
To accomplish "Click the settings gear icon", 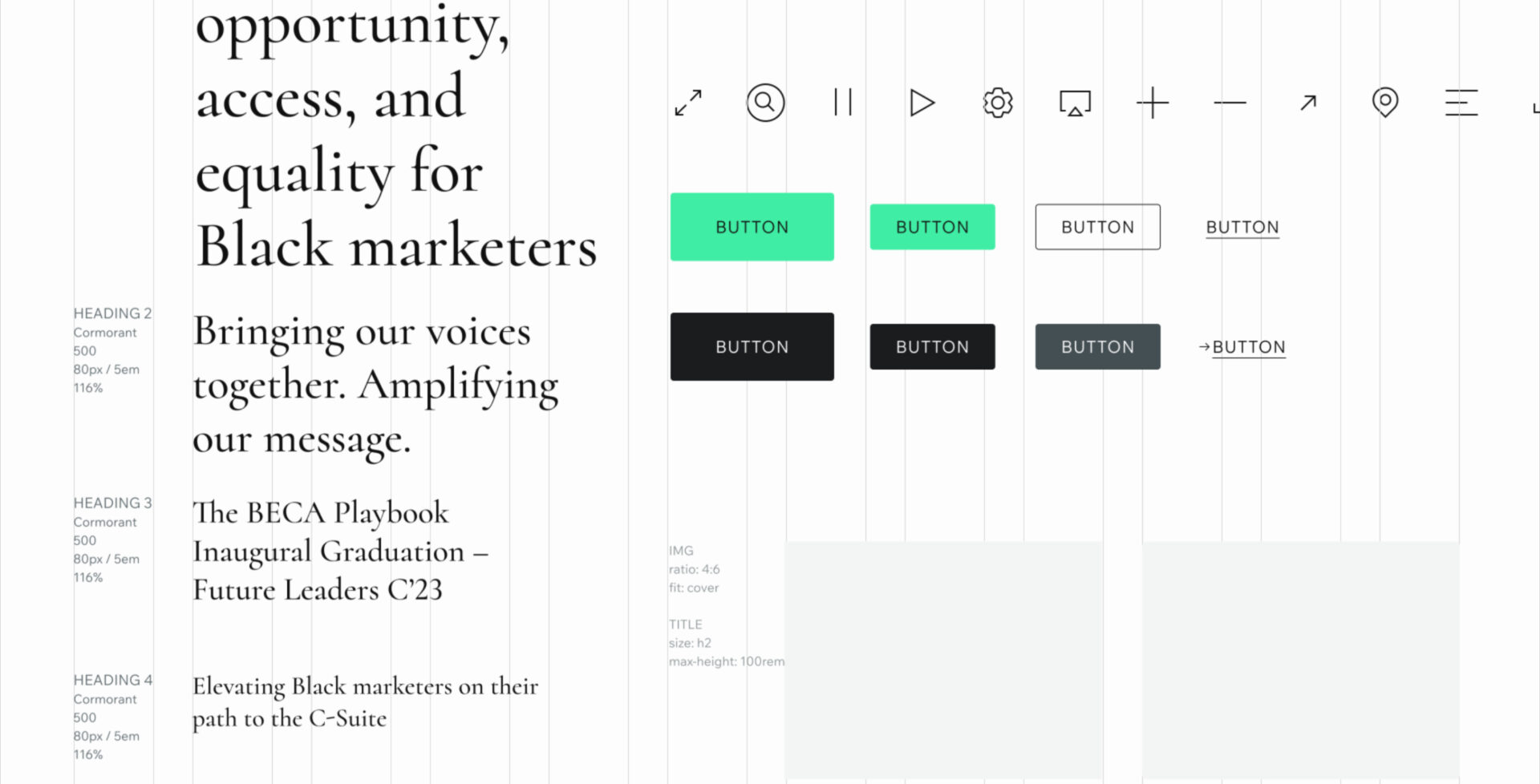I will tap(998, 103).
